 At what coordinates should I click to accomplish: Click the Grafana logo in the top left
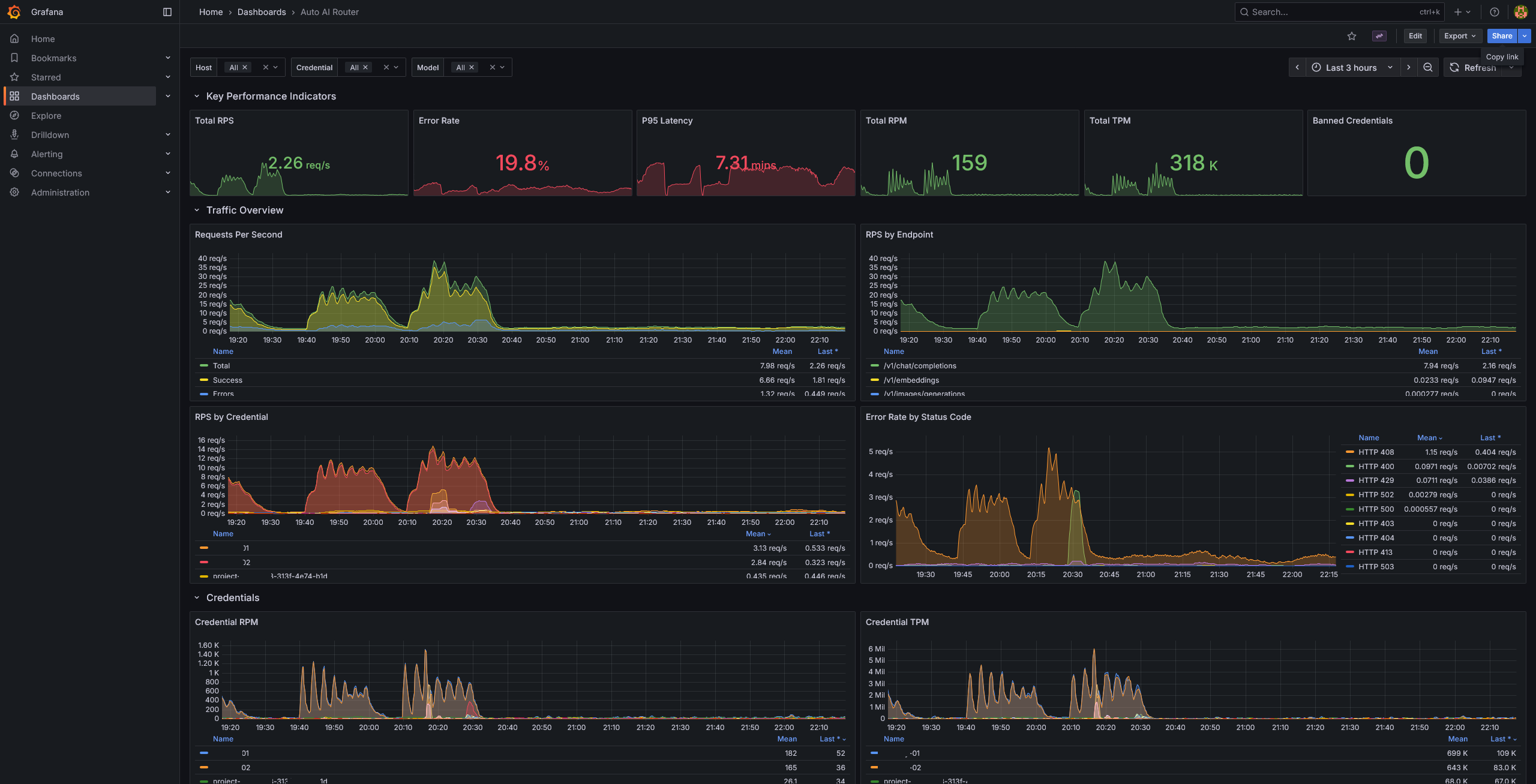[x=14, y=12]
